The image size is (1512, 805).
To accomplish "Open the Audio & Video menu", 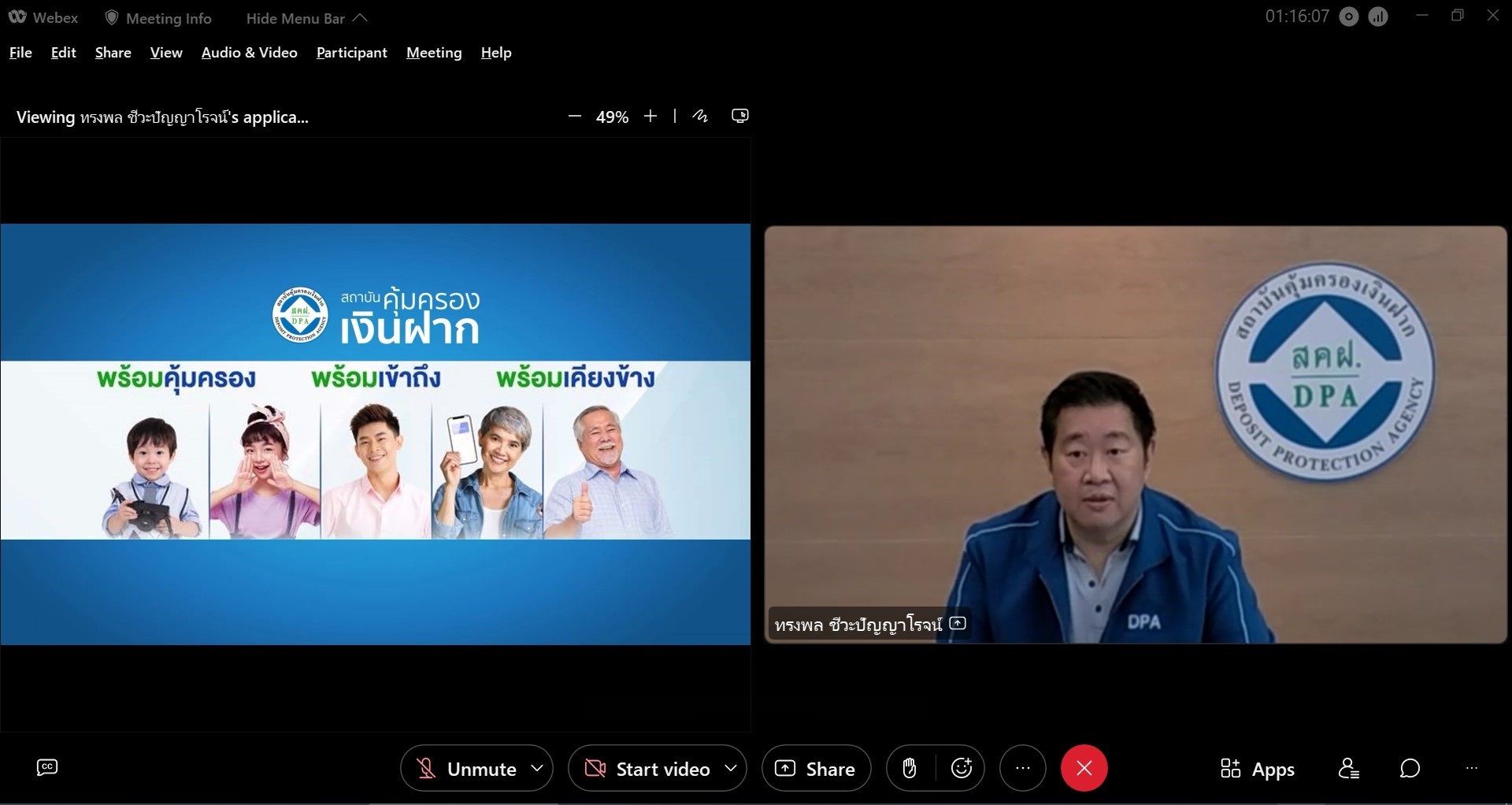I will click(x=250, y=53).
